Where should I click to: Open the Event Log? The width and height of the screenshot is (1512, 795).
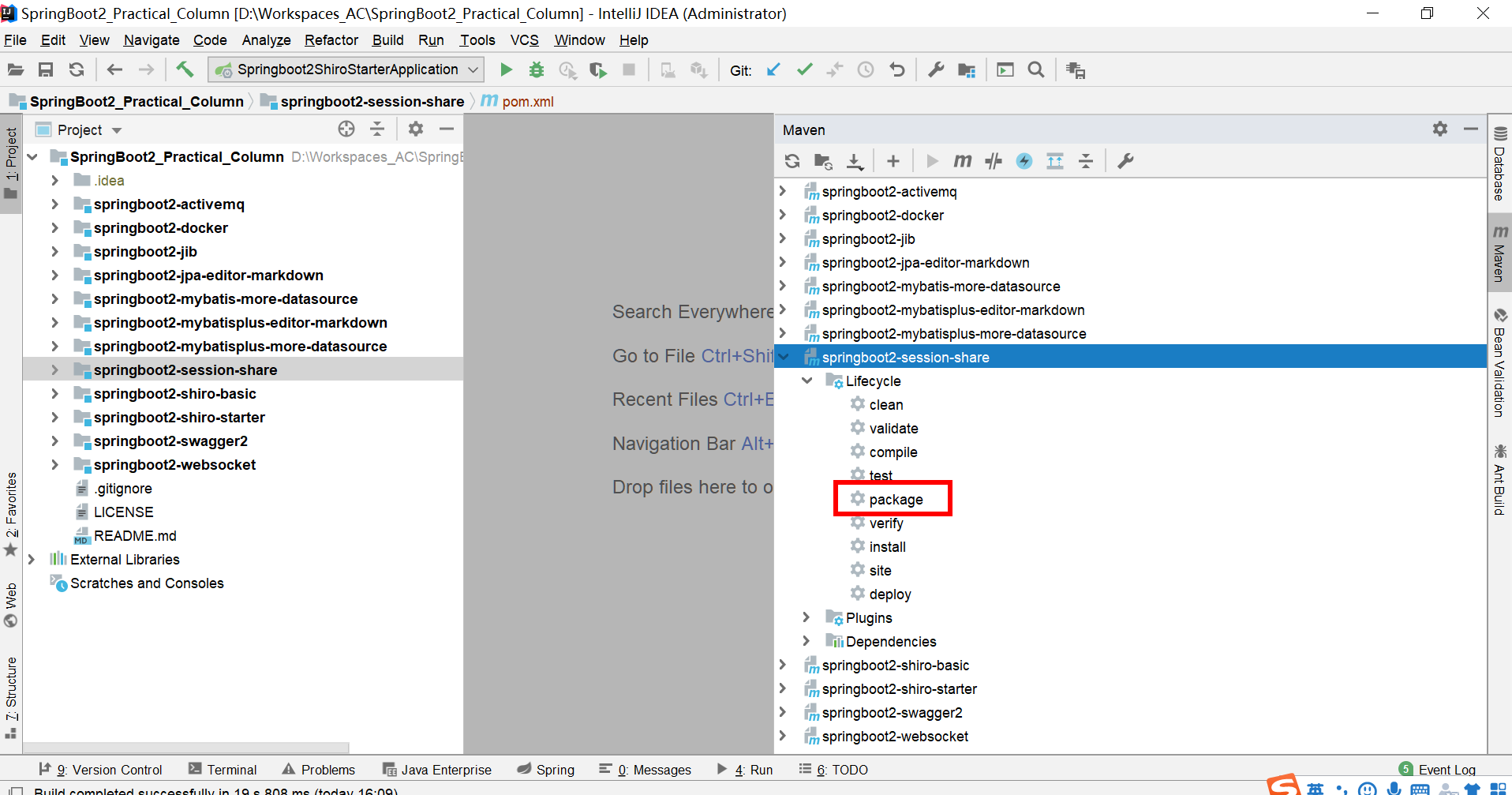pyautogui.click(x=1437, y=770)
